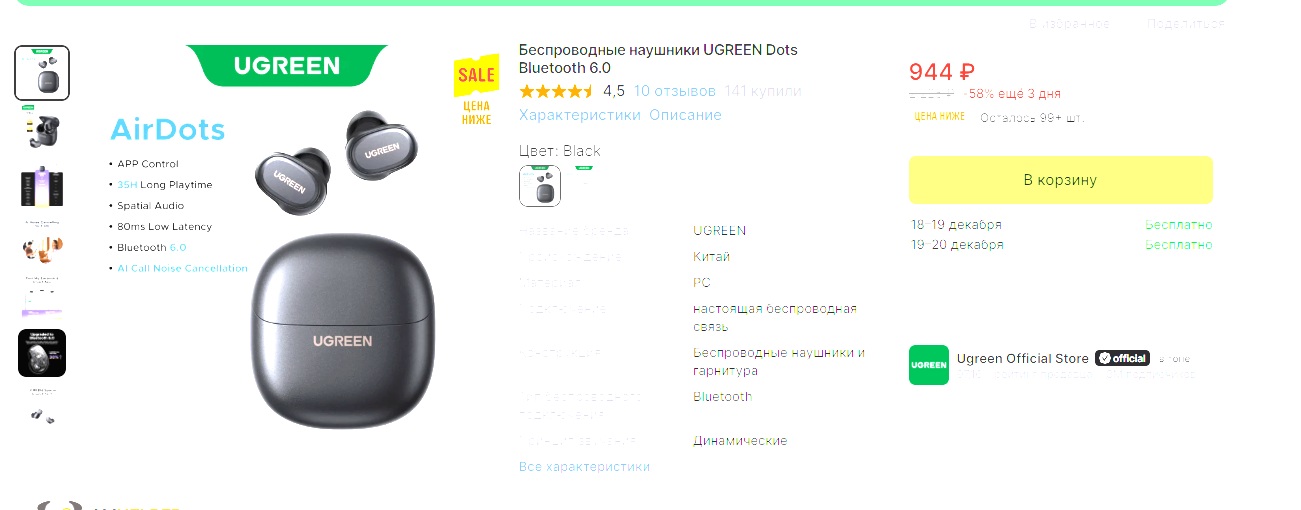Click the Ugreen Official Store logo
The width and height of the screenshot is (1301, 510).
tap(929, 365)
